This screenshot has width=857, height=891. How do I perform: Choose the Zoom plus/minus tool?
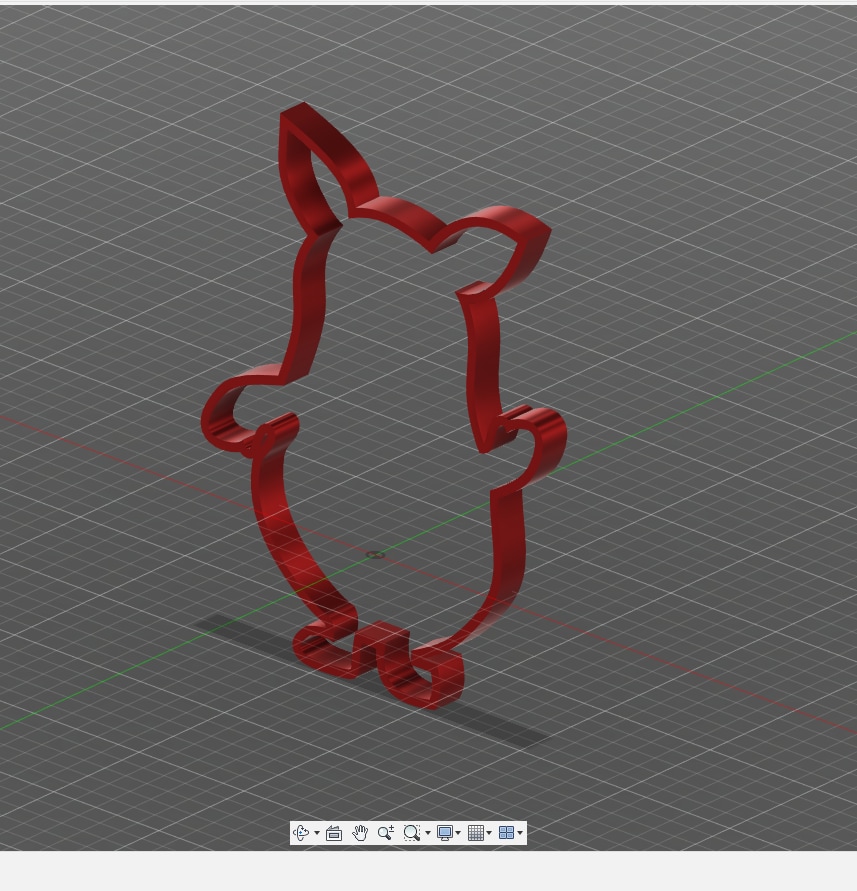386,833
